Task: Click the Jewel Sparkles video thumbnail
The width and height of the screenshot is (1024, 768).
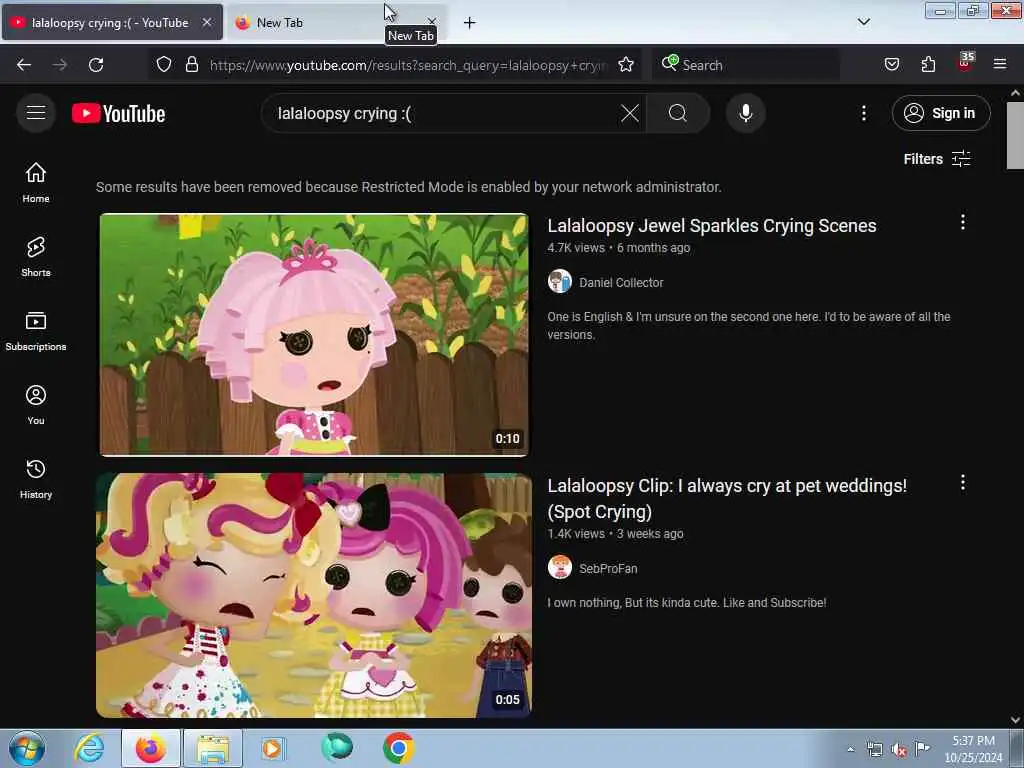Action: click(x=314, y=334)
